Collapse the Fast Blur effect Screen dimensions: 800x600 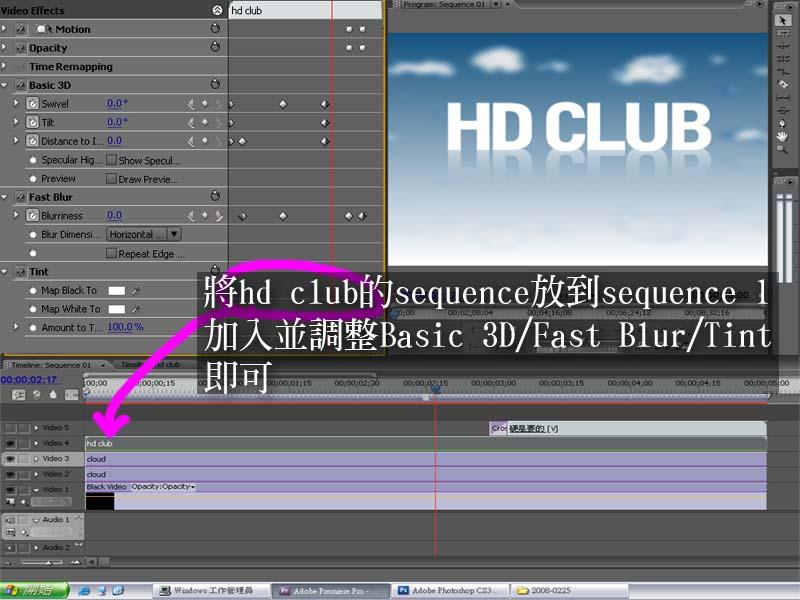[5, 198]
